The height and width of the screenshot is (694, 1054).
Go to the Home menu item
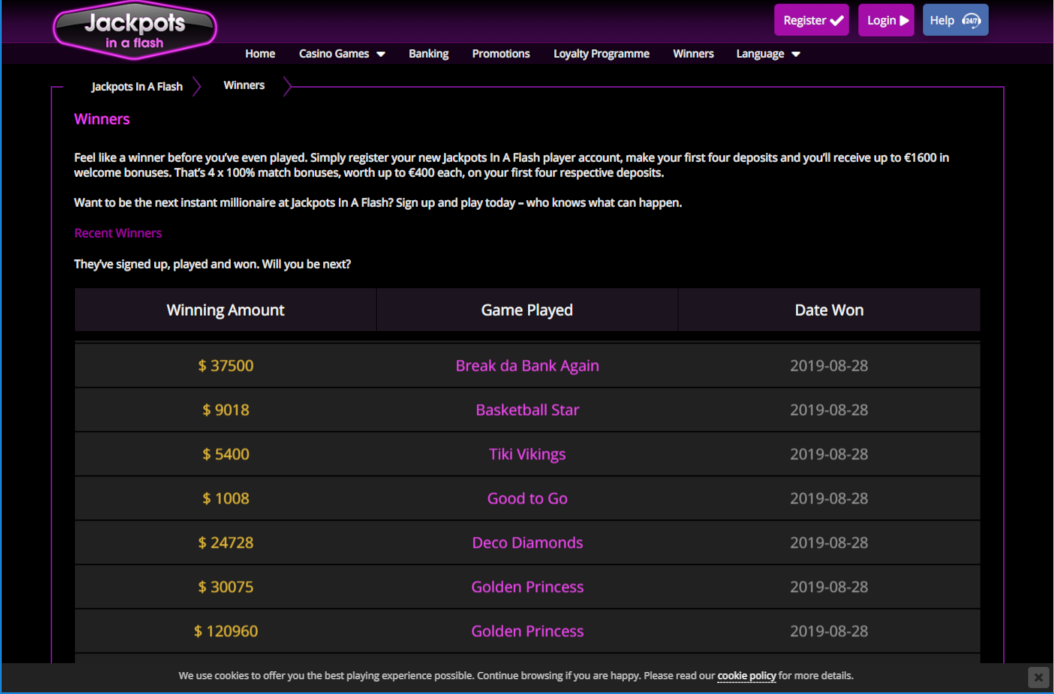click(x=260, y=54)
